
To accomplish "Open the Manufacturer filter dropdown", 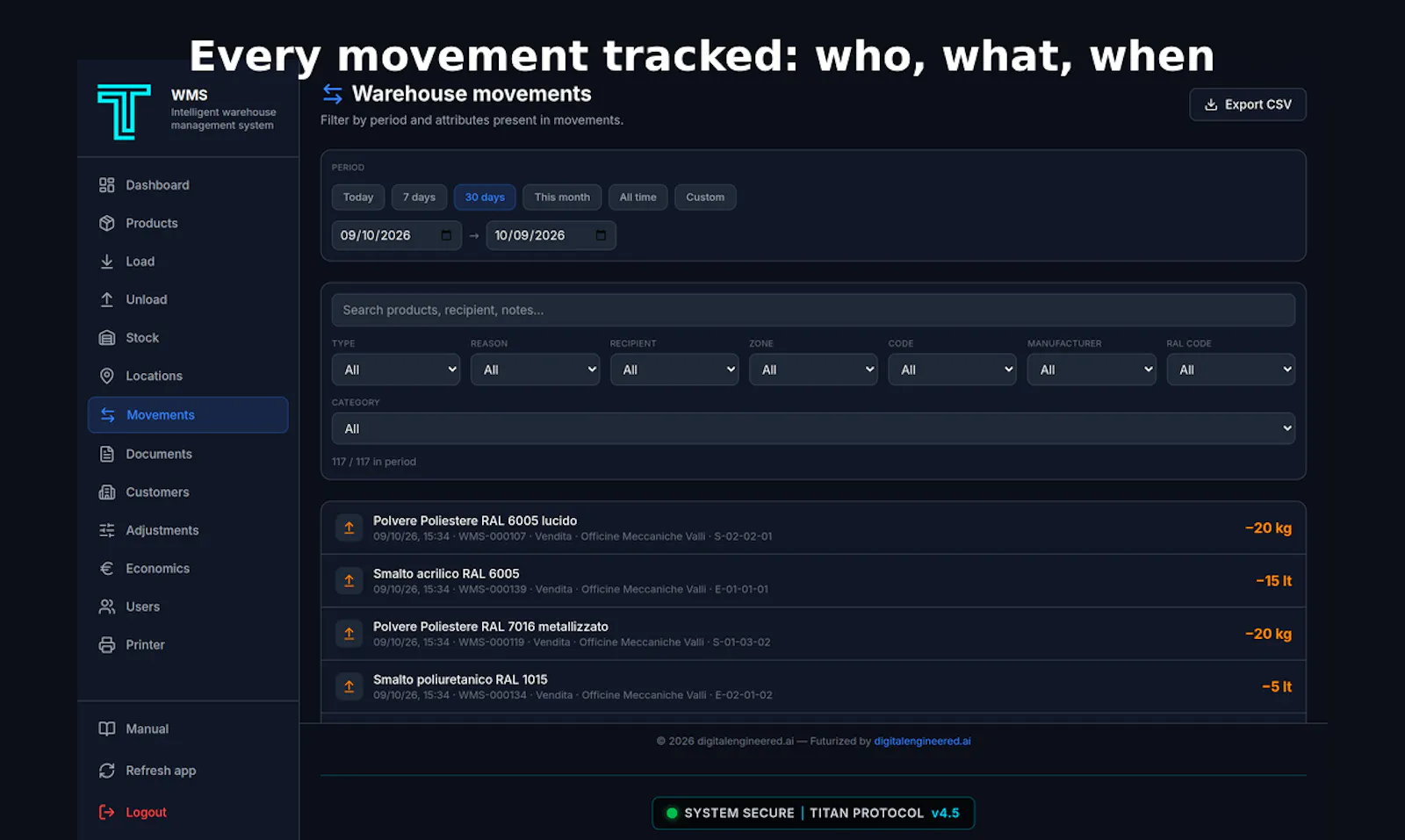I will [1092, 370].
